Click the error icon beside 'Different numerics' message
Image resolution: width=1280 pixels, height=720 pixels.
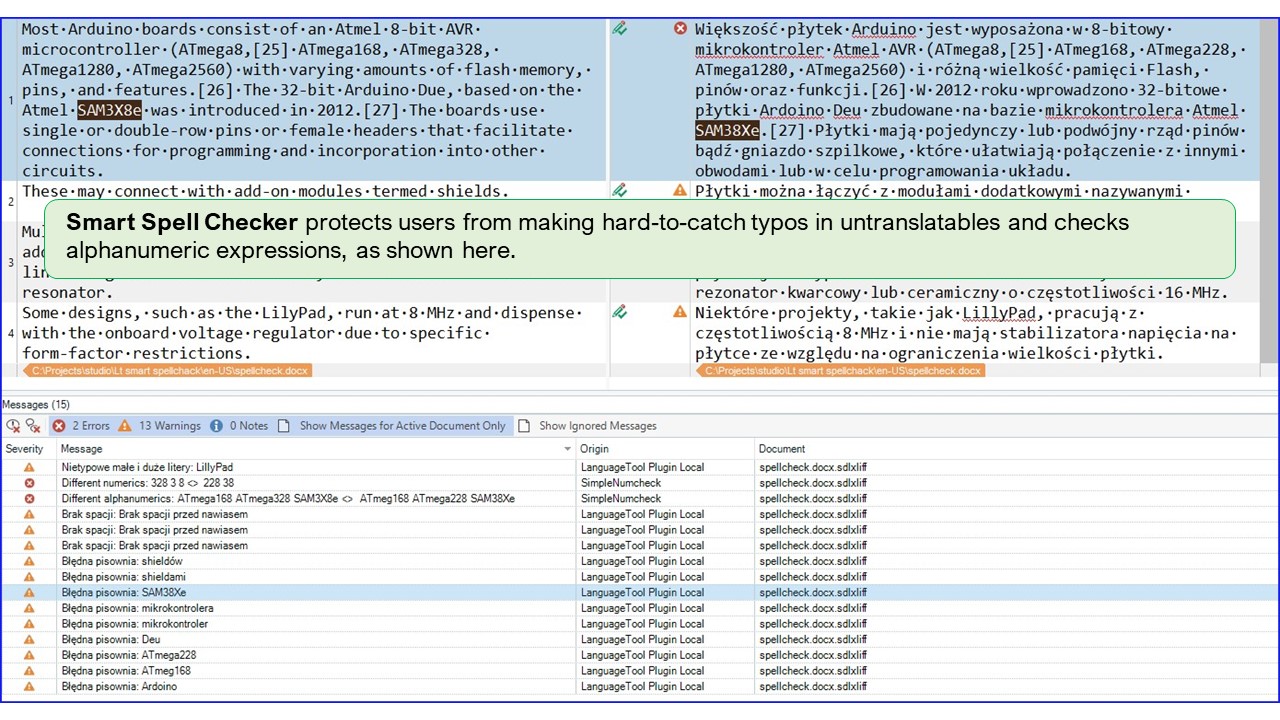pyautogui.click(x=29, y=483)
